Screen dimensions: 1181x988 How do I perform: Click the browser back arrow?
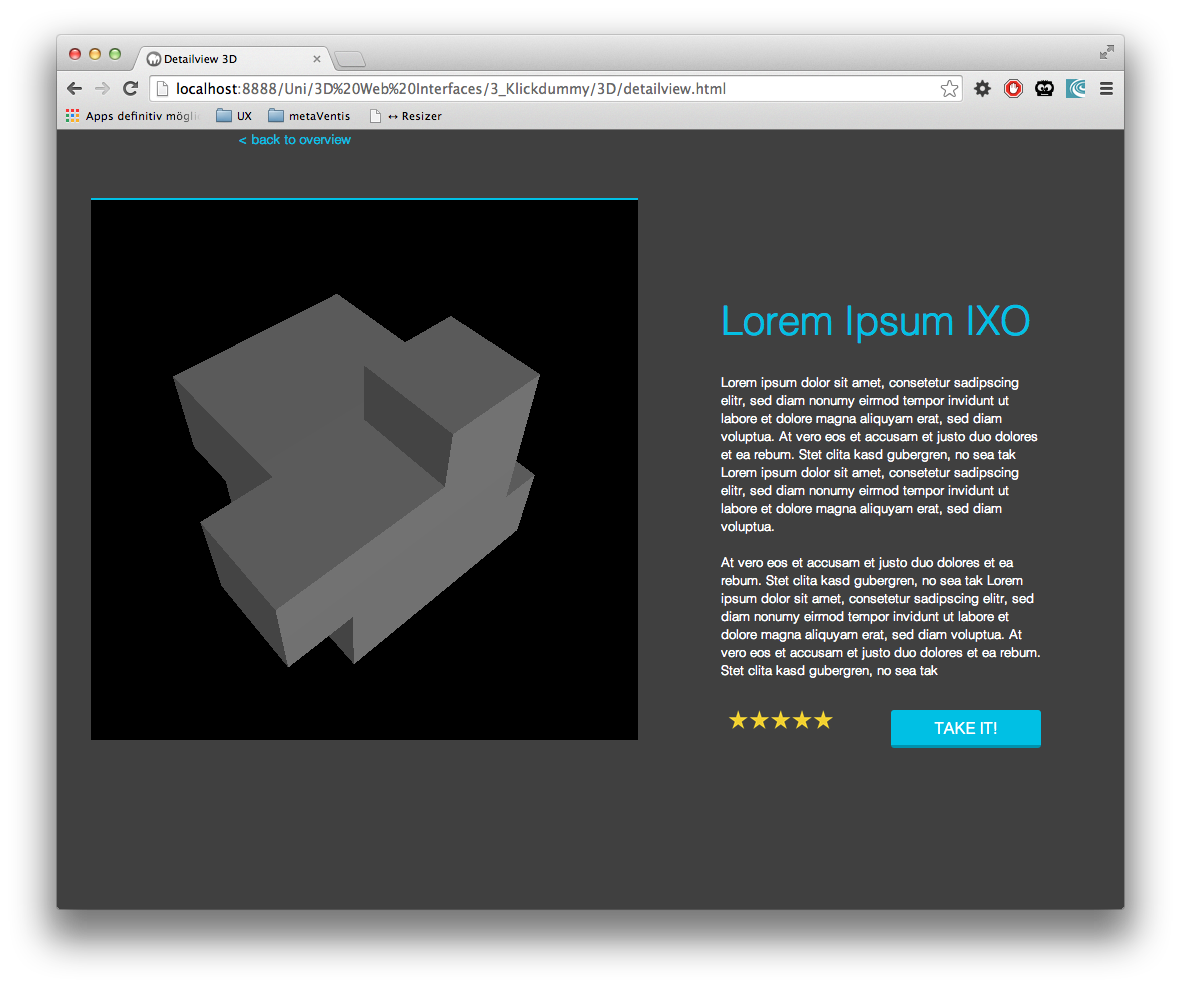pyautogui.click(x=75, y=89)
